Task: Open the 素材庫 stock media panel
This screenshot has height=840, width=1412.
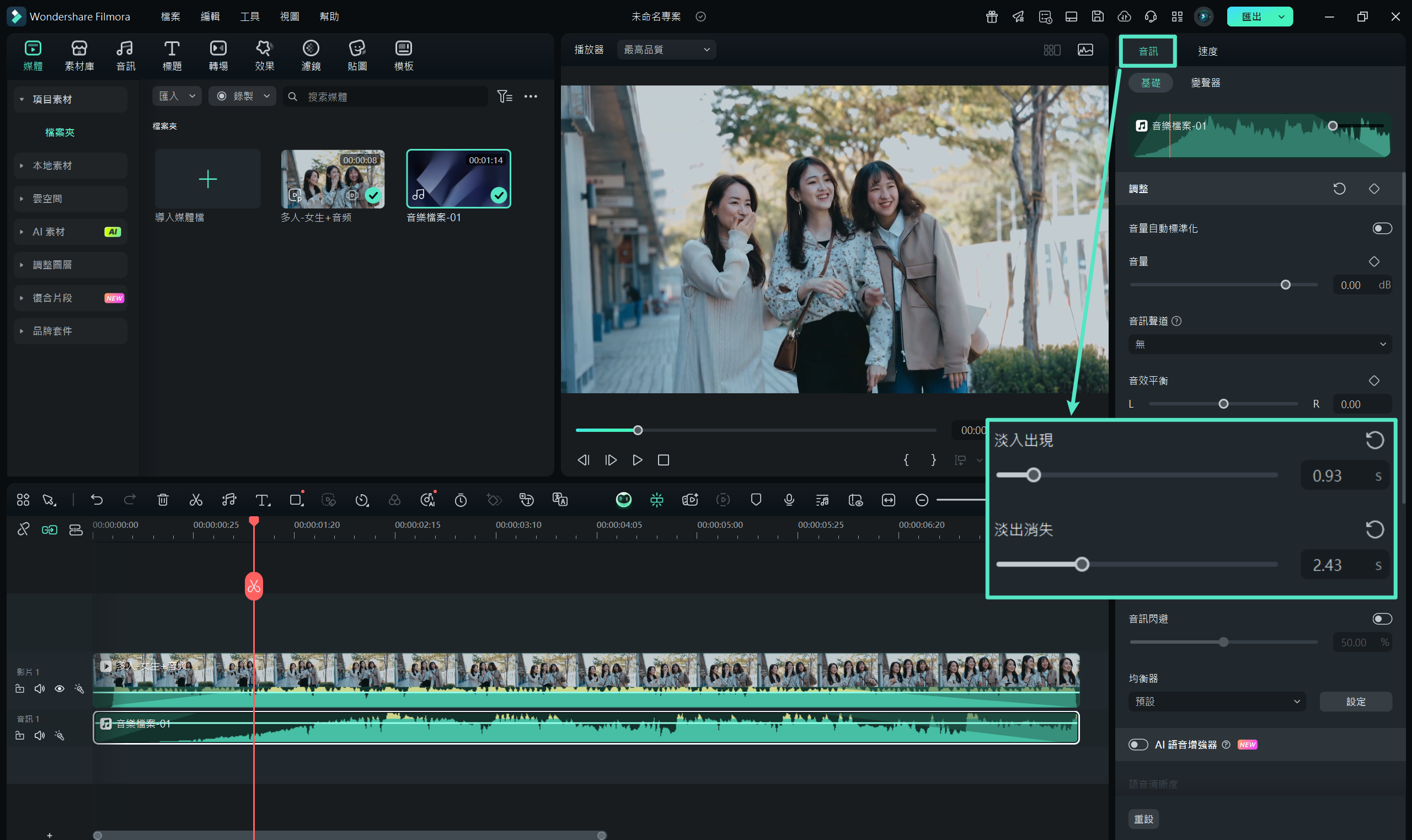Action: click(x=79, y=56)
